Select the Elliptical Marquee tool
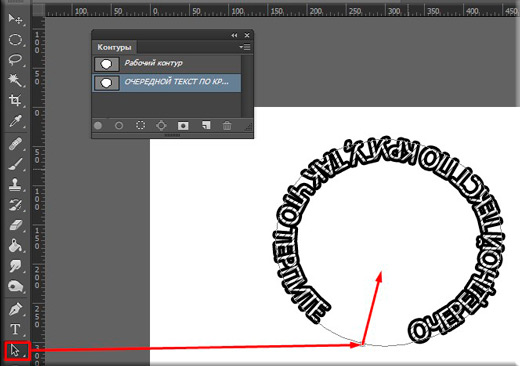This screenshot has height=366, width=520. tap(15, 40)
